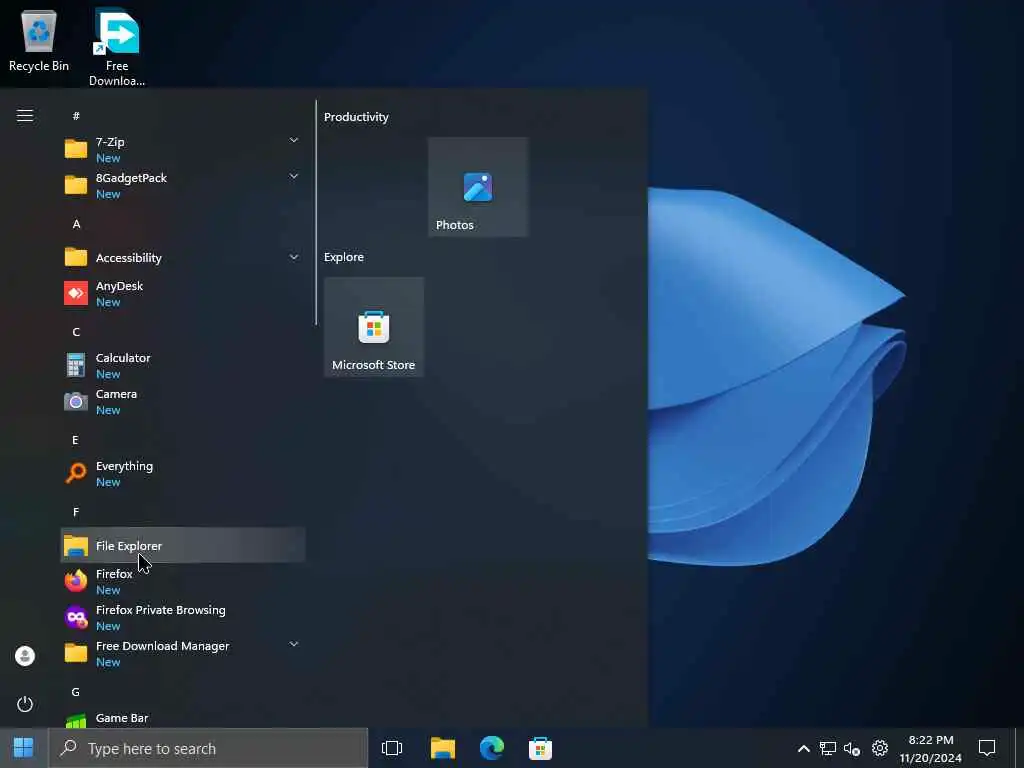Screen dimensions: 1024x768
Task: Click the letter A section header
Action: pos(76,224)
